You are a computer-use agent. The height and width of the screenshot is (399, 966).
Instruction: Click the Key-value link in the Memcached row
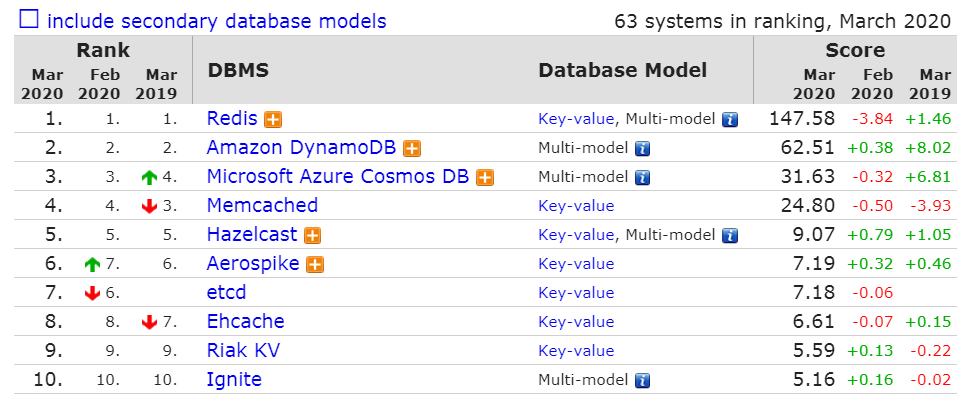576,206
